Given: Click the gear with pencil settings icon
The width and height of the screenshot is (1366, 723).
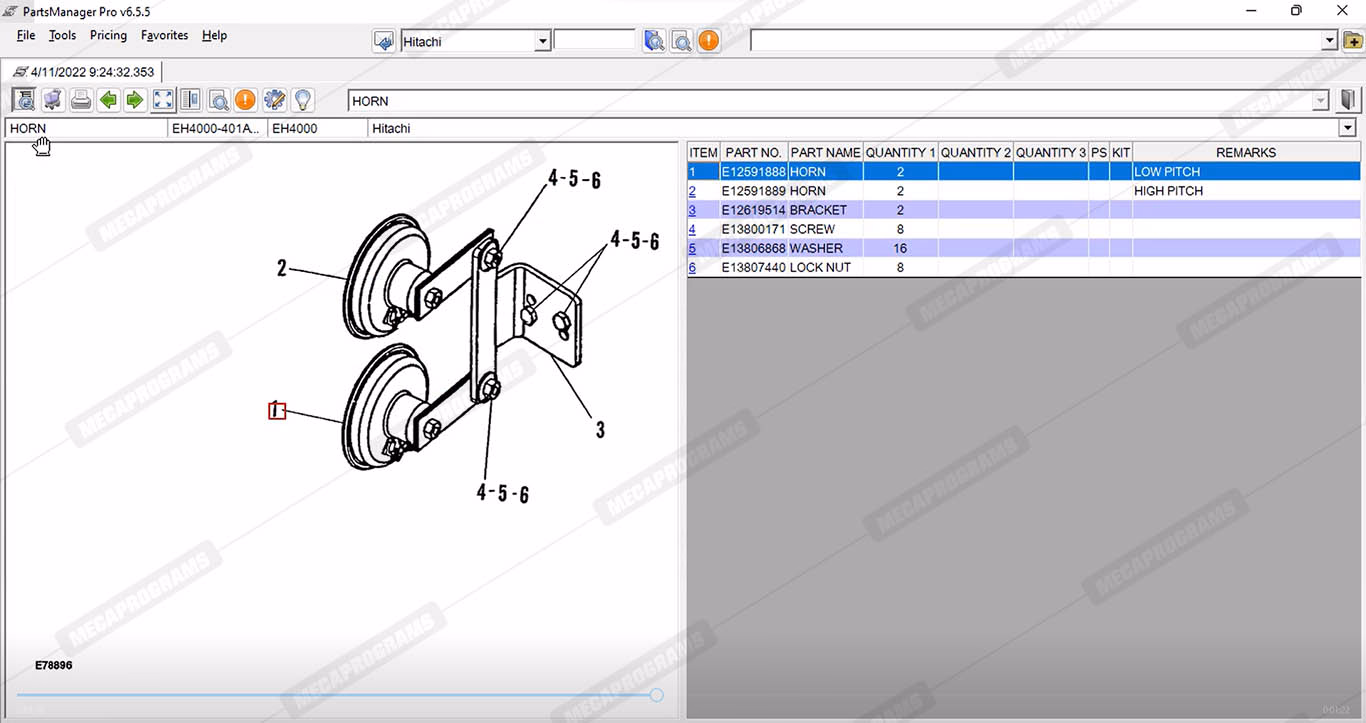Looking at the screenshot, I should [274, 100].
